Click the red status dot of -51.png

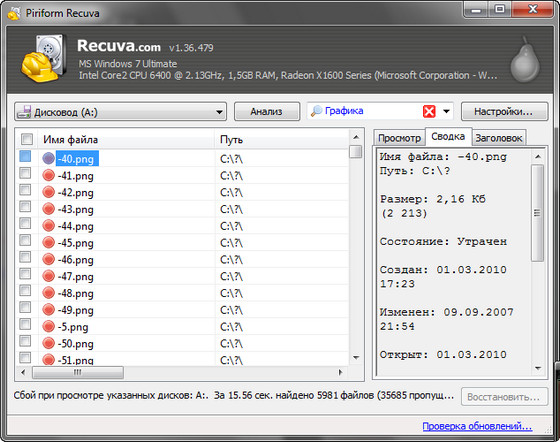(x=48, y=360)
